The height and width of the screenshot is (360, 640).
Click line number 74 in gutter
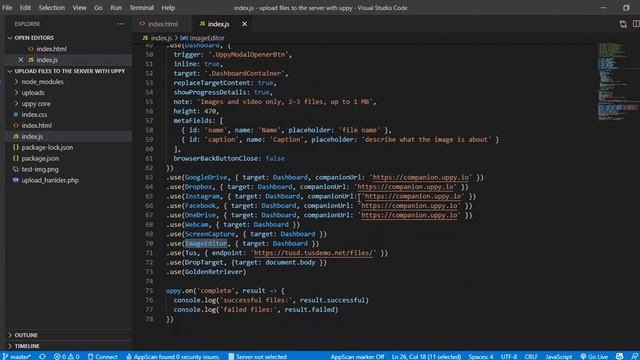tap(149, 281)
